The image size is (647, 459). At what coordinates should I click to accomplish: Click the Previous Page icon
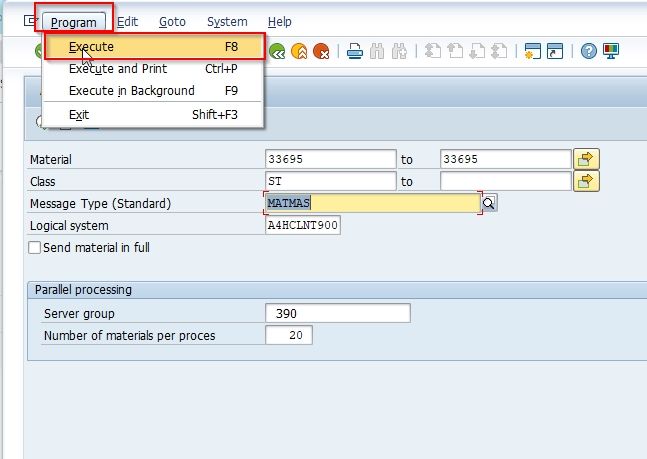(455, 52)
